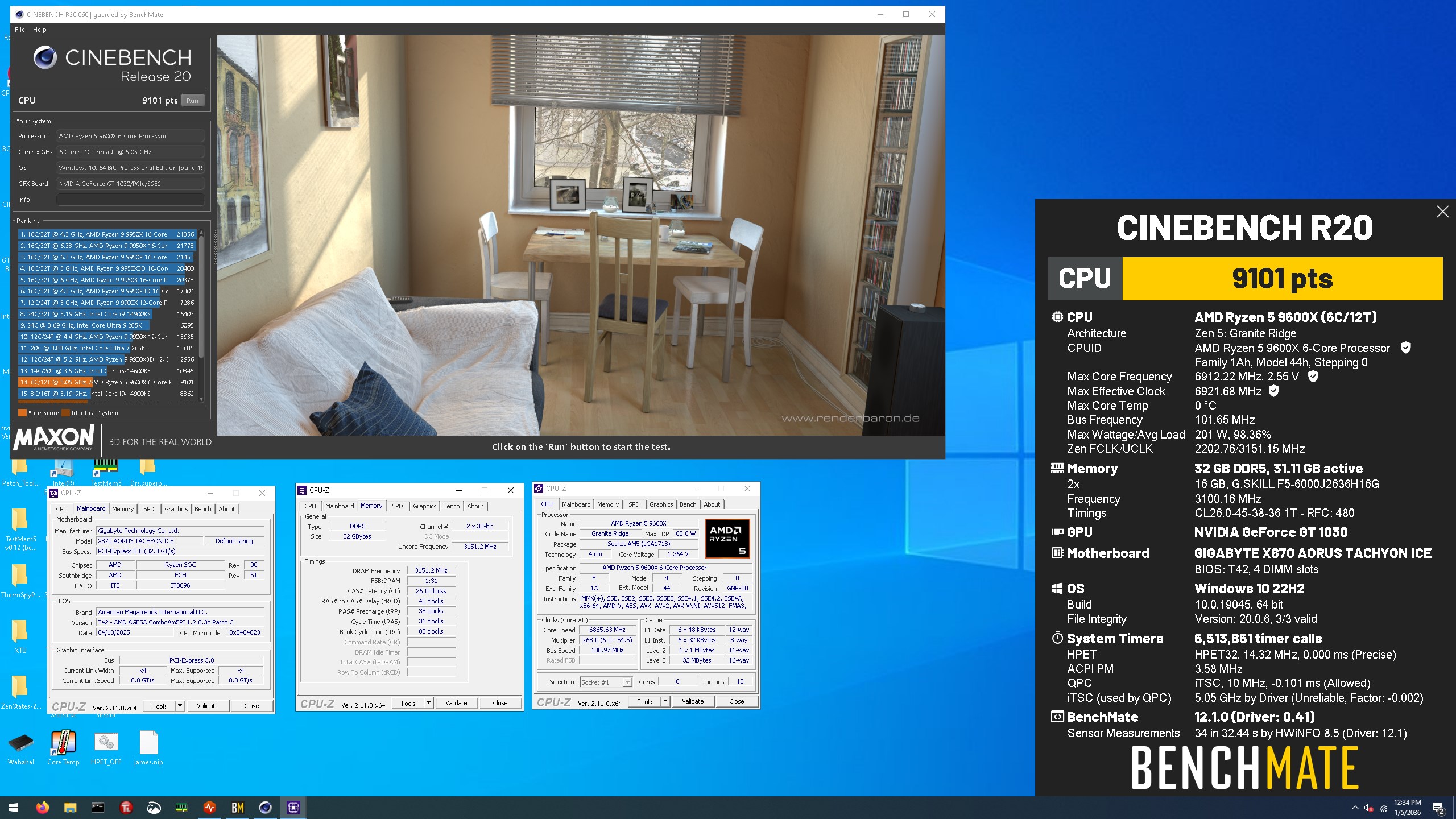Open SPD tab in Mainboard CPU-Z window
The width and height of the screenshot is (1456, 819).
[x=148, y=509]
